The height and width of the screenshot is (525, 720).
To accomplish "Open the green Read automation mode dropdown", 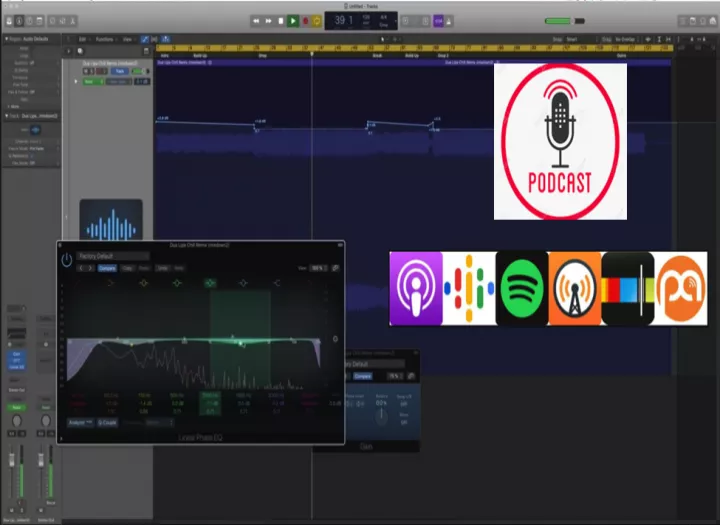I will (x=93, y=81).
